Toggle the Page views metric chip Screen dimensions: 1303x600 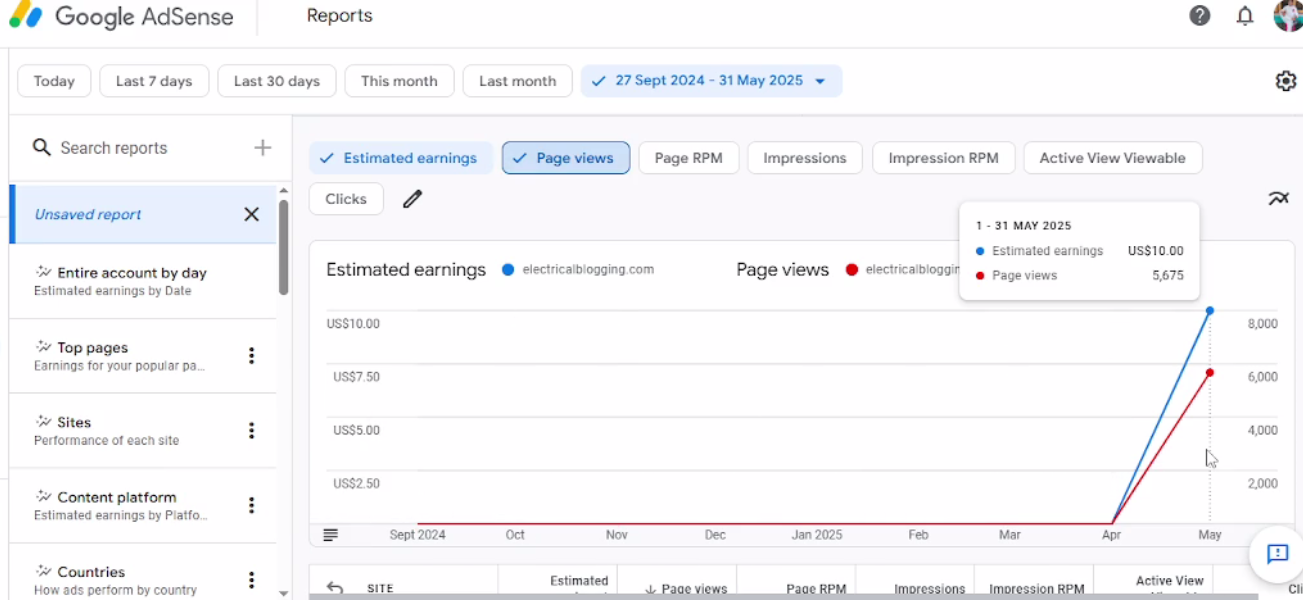click(x=566, y=158)
